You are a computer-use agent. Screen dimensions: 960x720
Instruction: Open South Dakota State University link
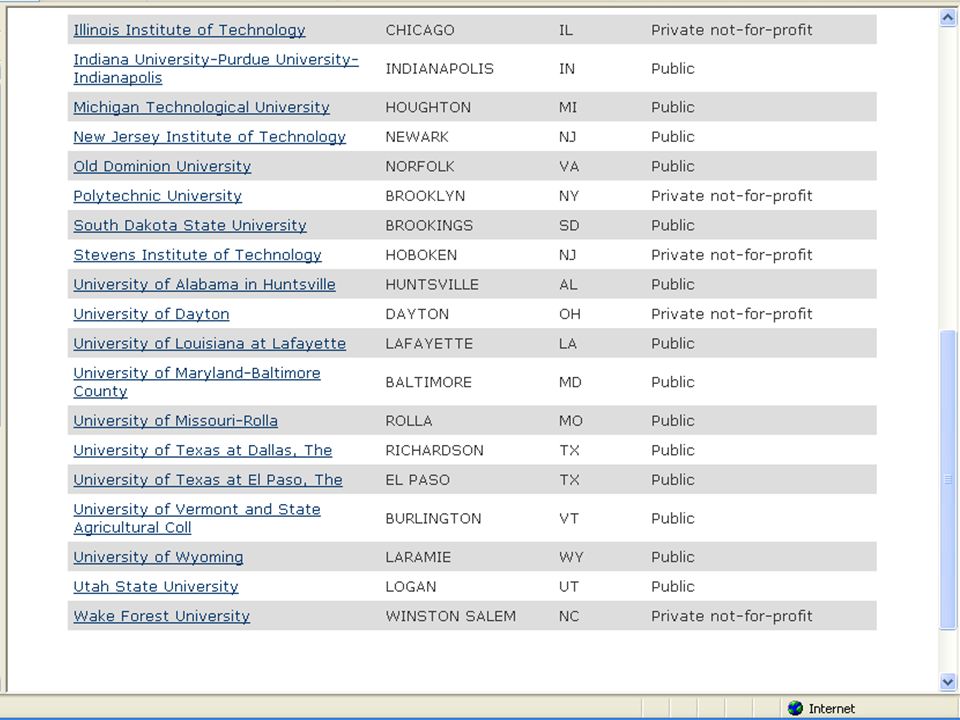click(x=190, y=225)
